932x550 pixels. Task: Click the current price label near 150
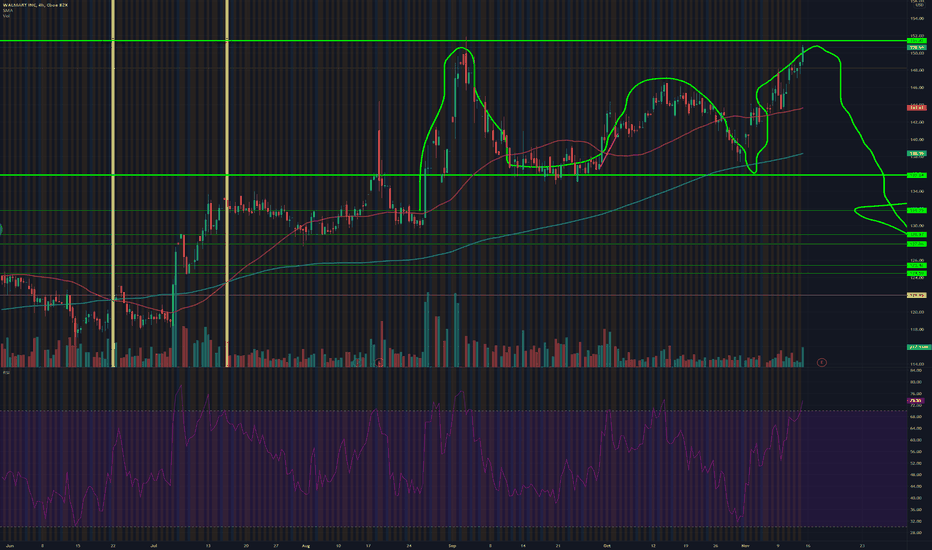916,47
